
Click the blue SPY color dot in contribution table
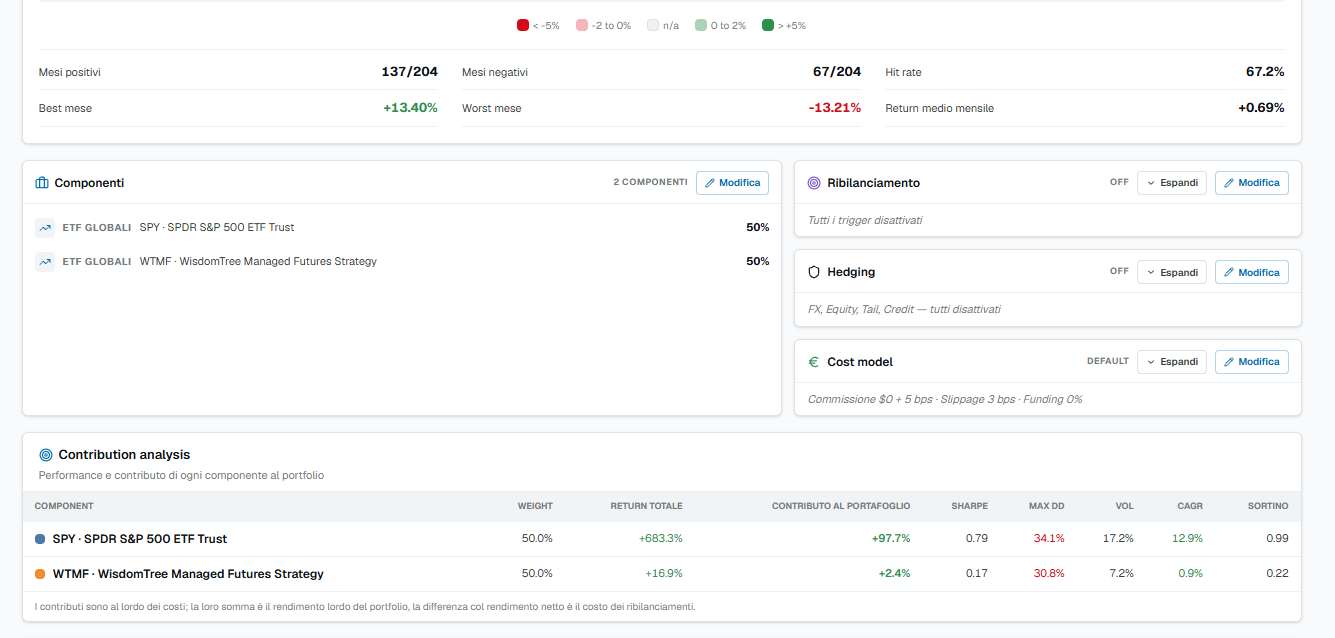click(40, 539)
